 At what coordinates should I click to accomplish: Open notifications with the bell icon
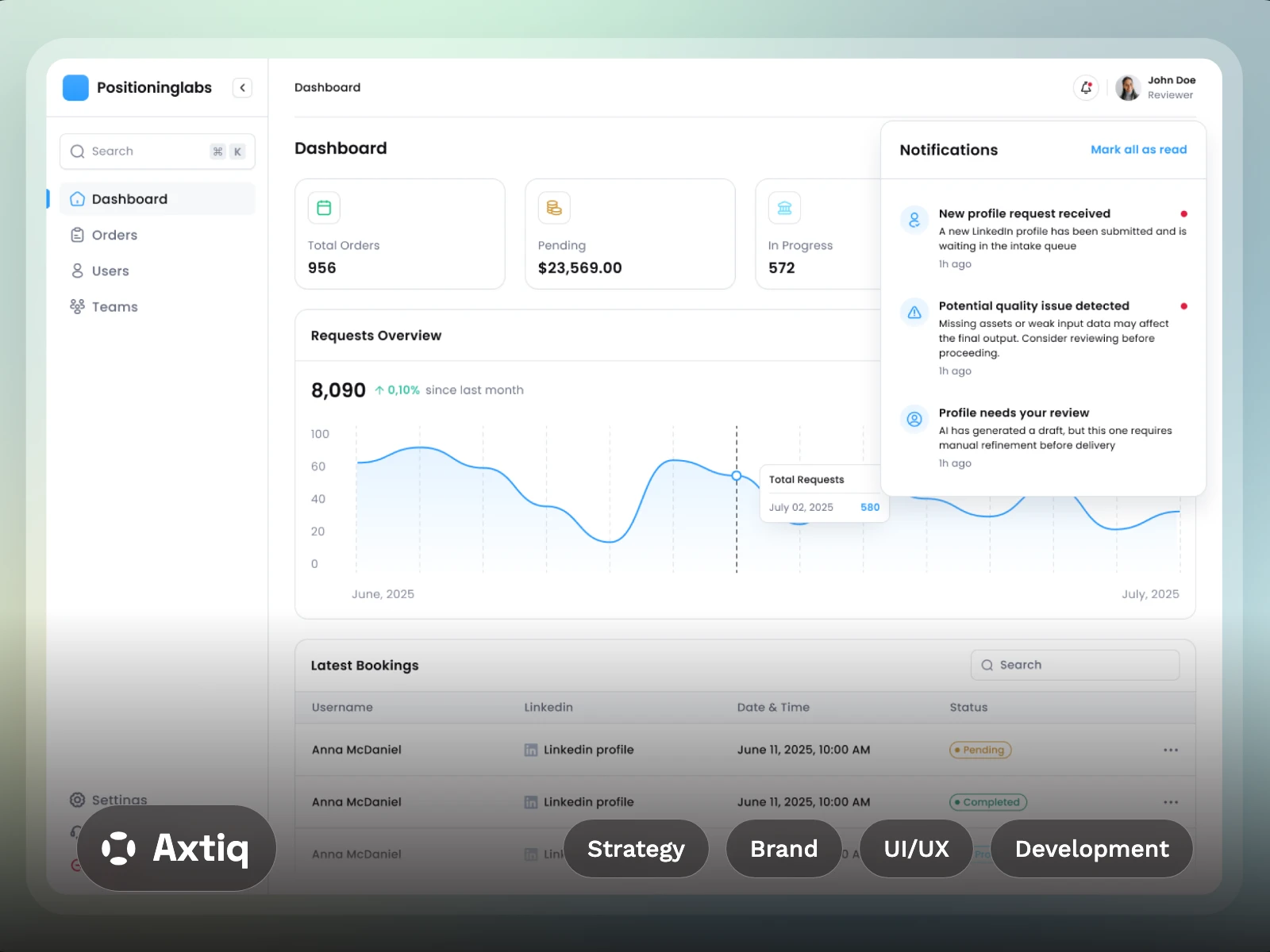click(1086, 87)
